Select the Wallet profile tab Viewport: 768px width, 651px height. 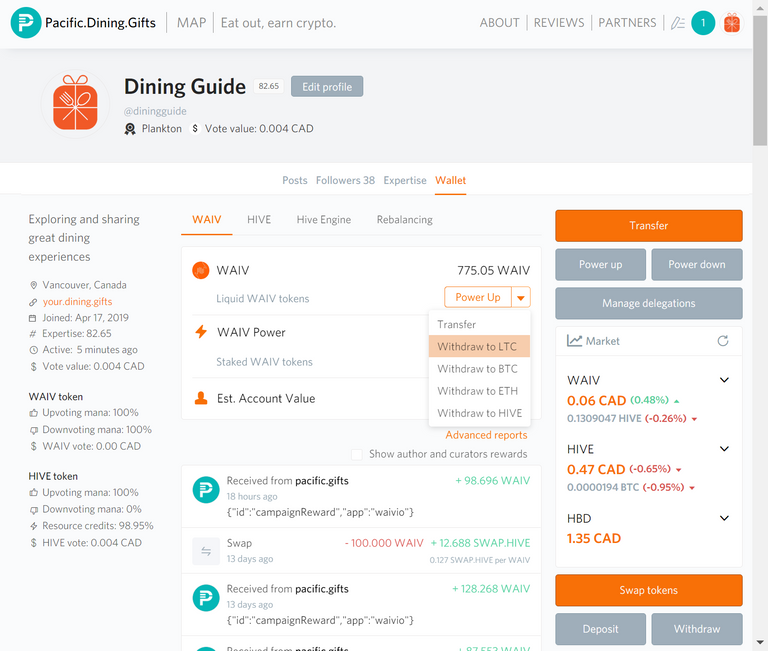pos(451,180)
